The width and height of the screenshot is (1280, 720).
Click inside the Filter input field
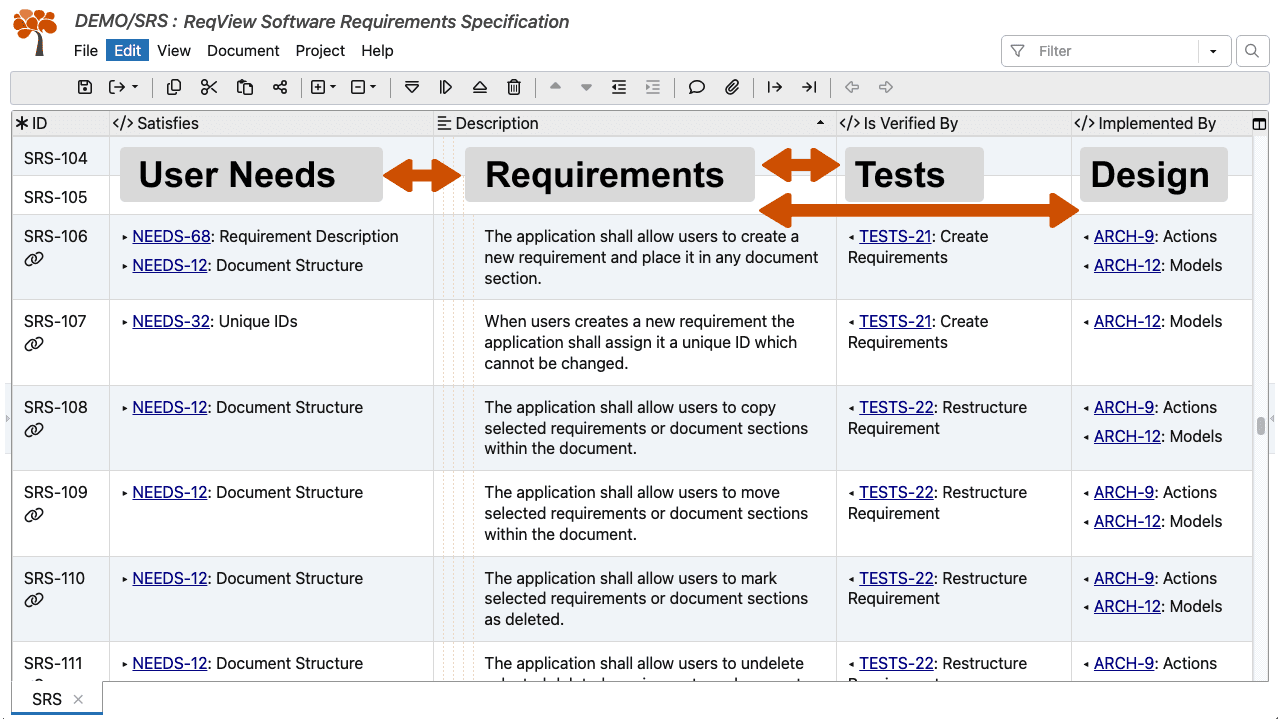pyautogui.click(x=1100, y=50)
